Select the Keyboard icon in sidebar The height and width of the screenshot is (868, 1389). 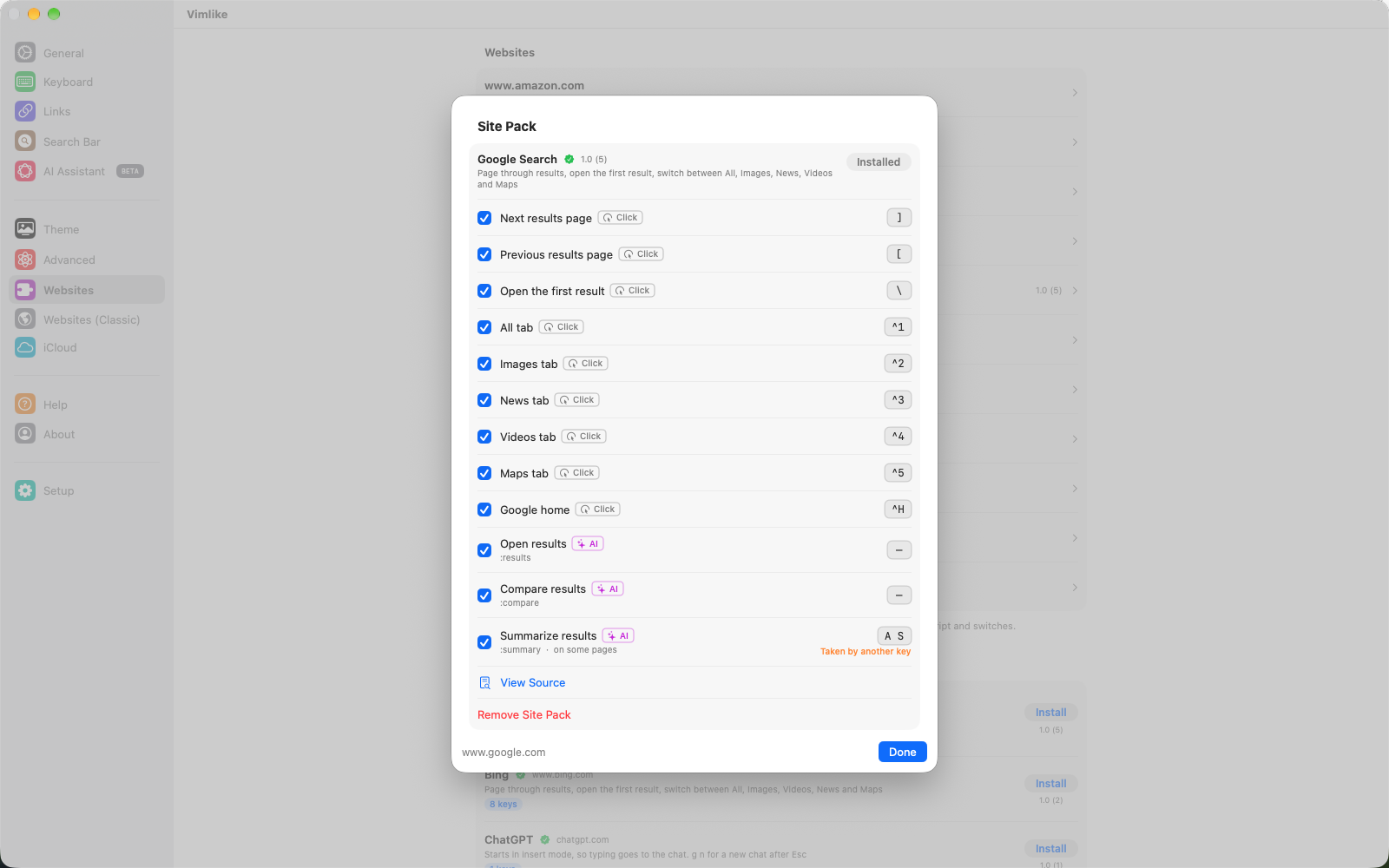[x=25, y=82]
